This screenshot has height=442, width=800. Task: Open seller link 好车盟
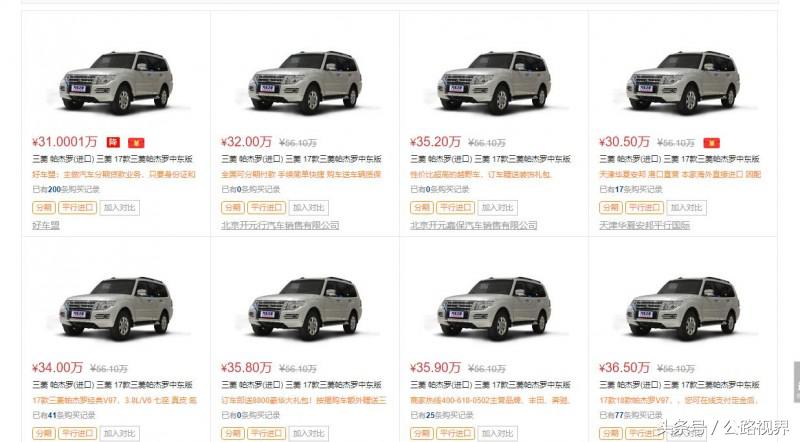pyautogui.click(x=46, y=225)
